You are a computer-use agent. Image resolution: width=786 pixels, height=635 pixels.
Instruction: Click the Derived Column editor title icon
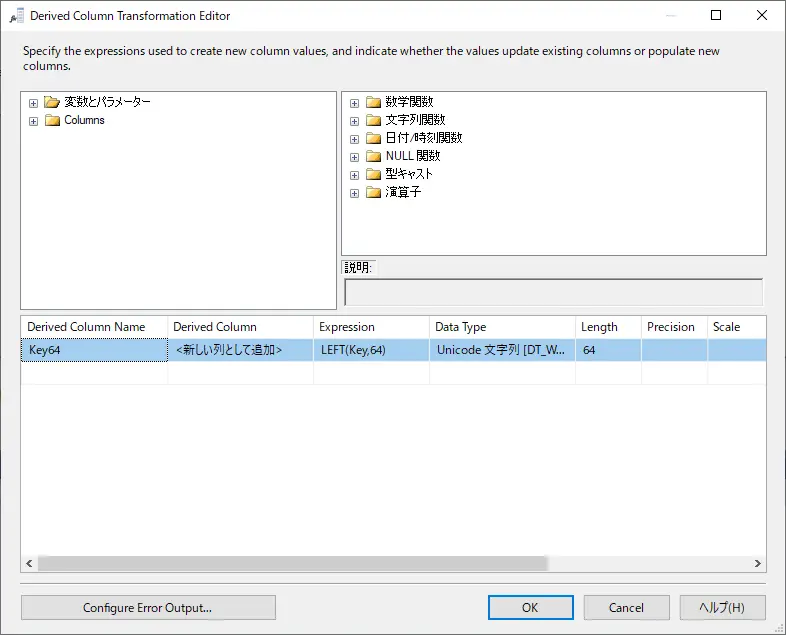coord(17,16)
